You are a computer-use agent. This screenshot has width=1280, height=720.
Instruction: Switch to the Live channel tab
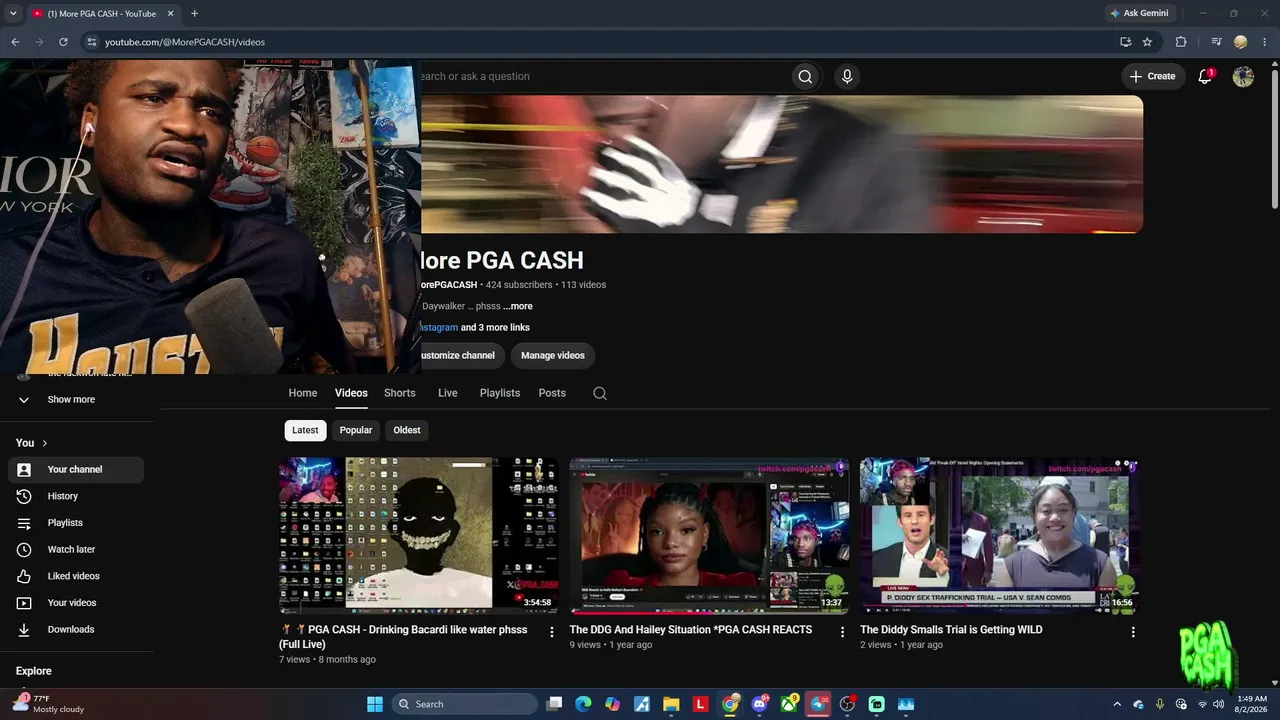(x=448, y=393)
